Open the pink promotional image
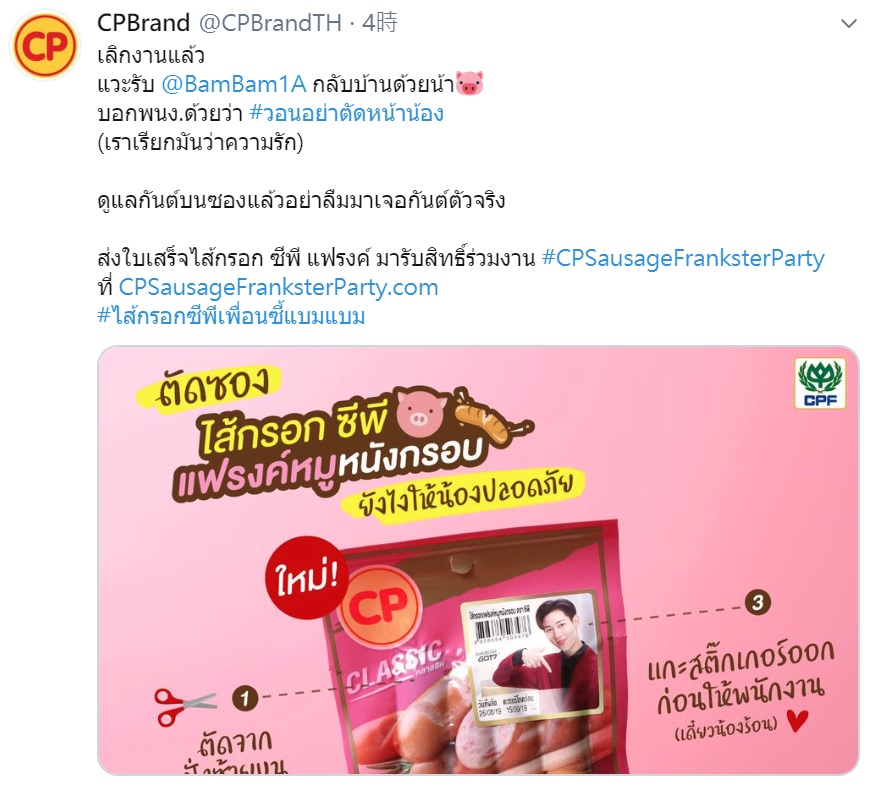The image size is (873, 789). pyautogui.click(x=478, y=560)
